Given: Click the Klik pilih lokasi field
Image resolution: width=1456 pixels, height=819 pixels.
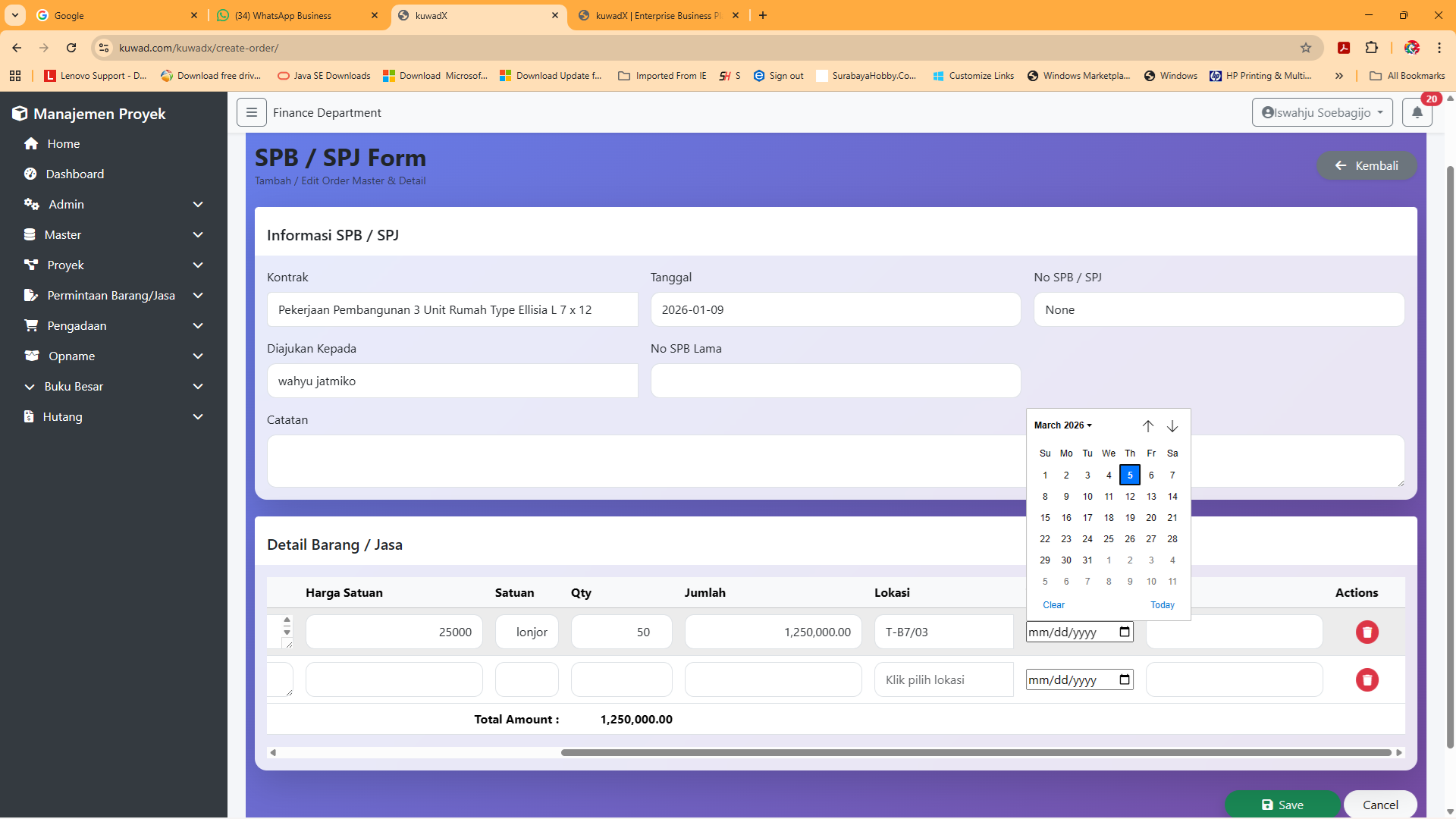Looking at the screenshot, I should tap(944, 679).
